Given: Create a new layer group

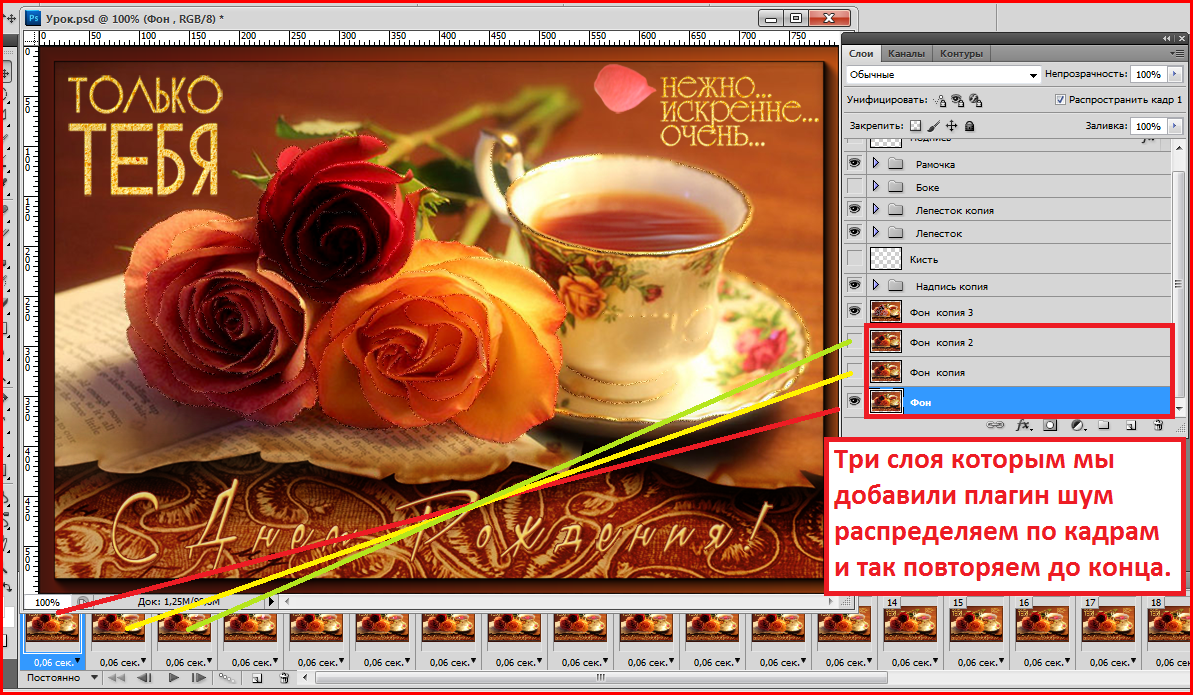Looking at the screenshot, I should [1104, 426].
